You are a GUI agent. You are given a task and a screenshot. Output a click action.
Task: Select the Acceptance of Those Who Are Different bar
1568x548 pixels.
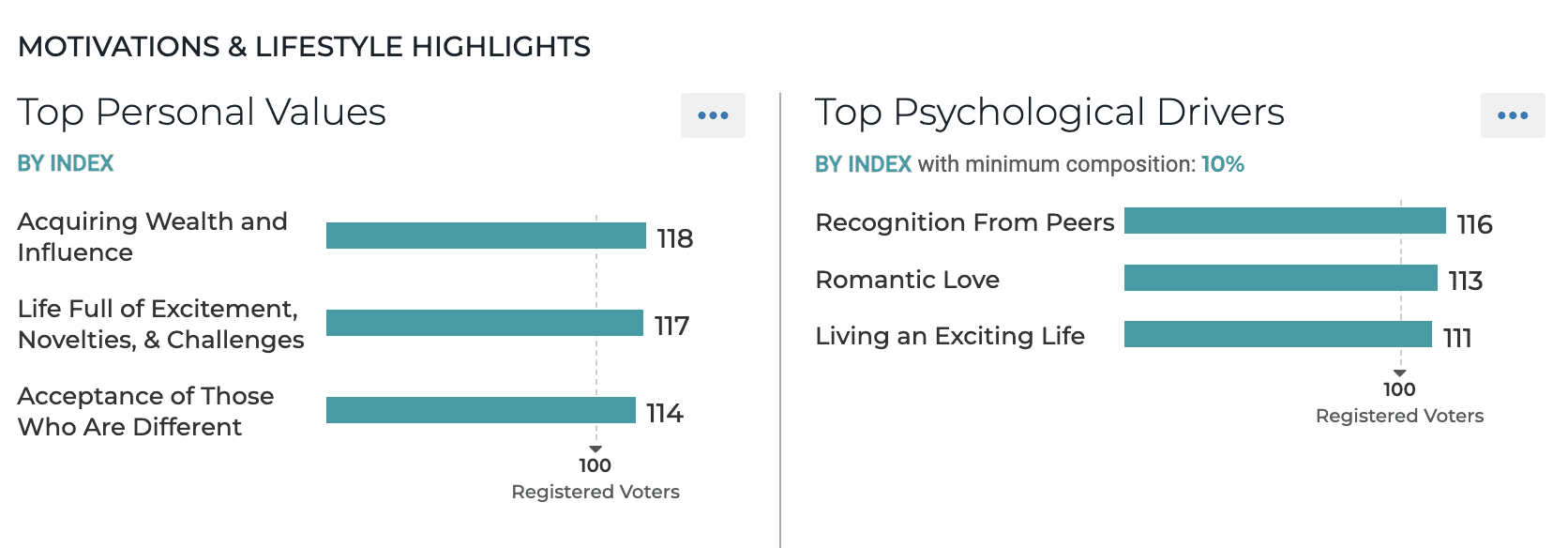click(x=481, y=410)
